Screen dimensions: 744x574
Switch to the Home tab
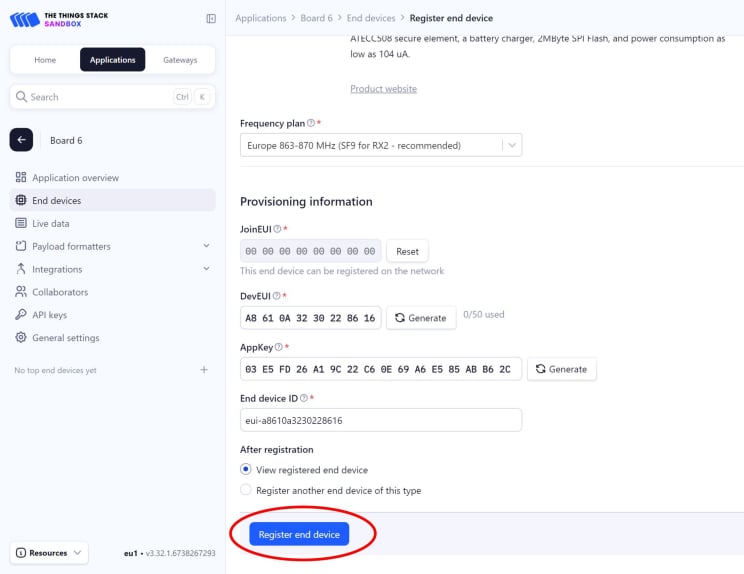(x=45, y=60)
